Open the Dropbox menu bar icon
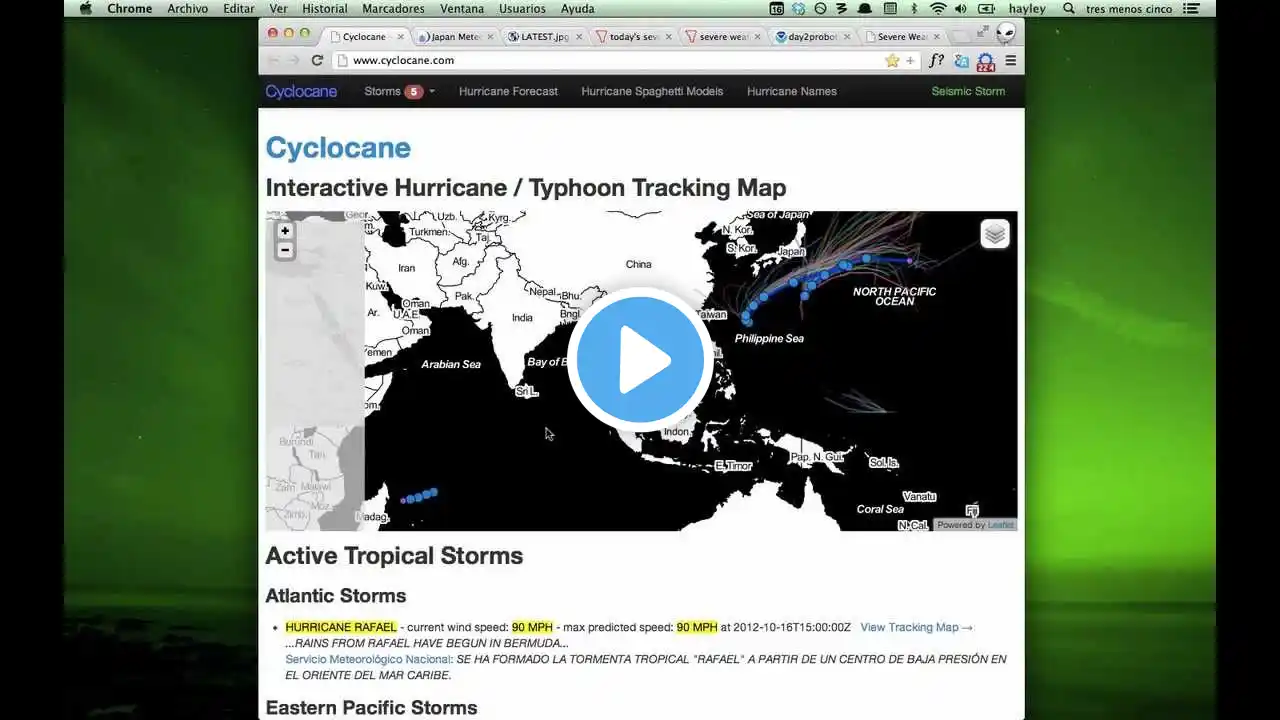Viewport: 1280px width, 720px height. point(799,8)
